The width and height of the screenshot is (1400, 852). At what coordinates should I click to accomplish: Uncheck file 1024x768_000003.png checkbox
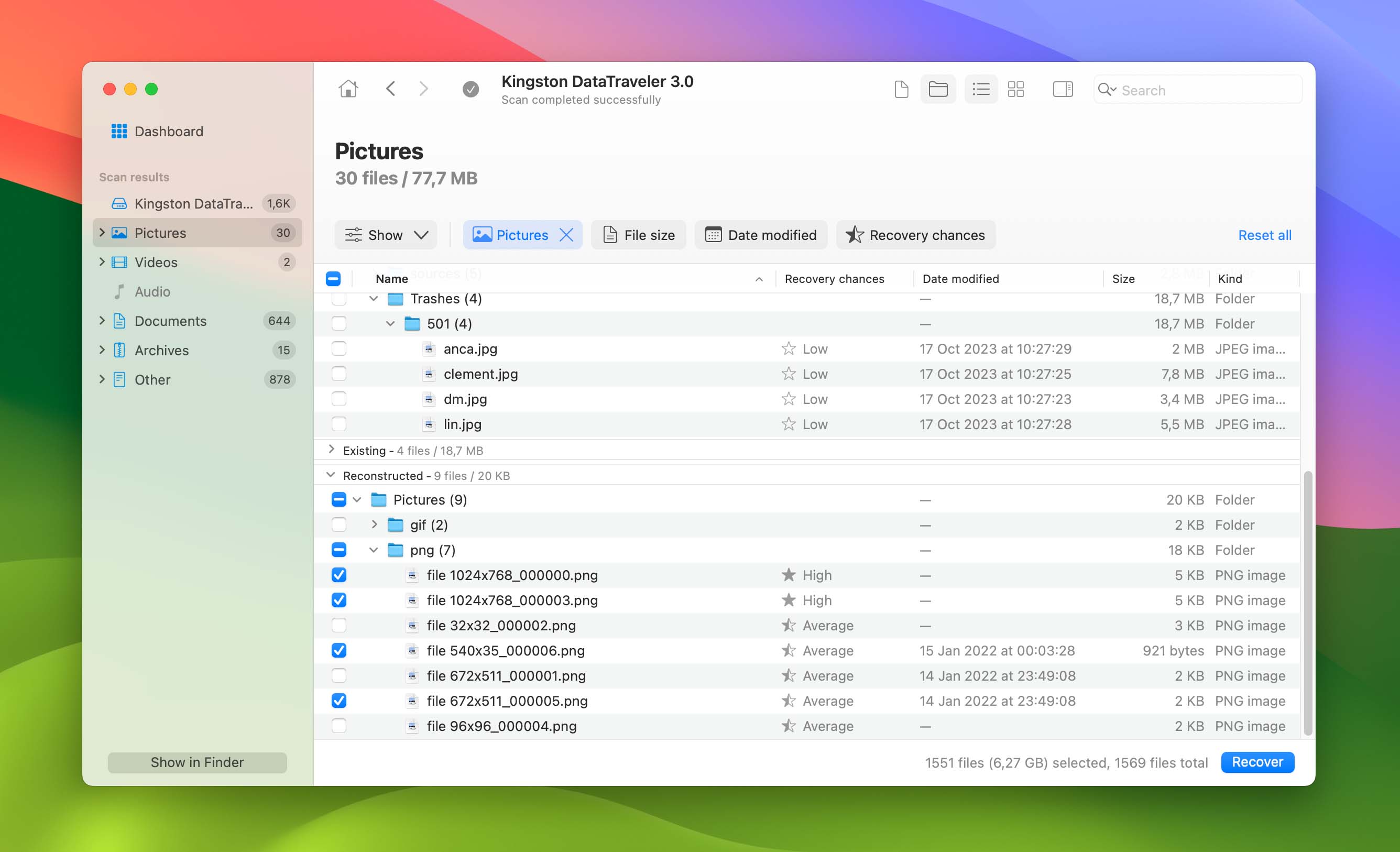click(338, 600)
